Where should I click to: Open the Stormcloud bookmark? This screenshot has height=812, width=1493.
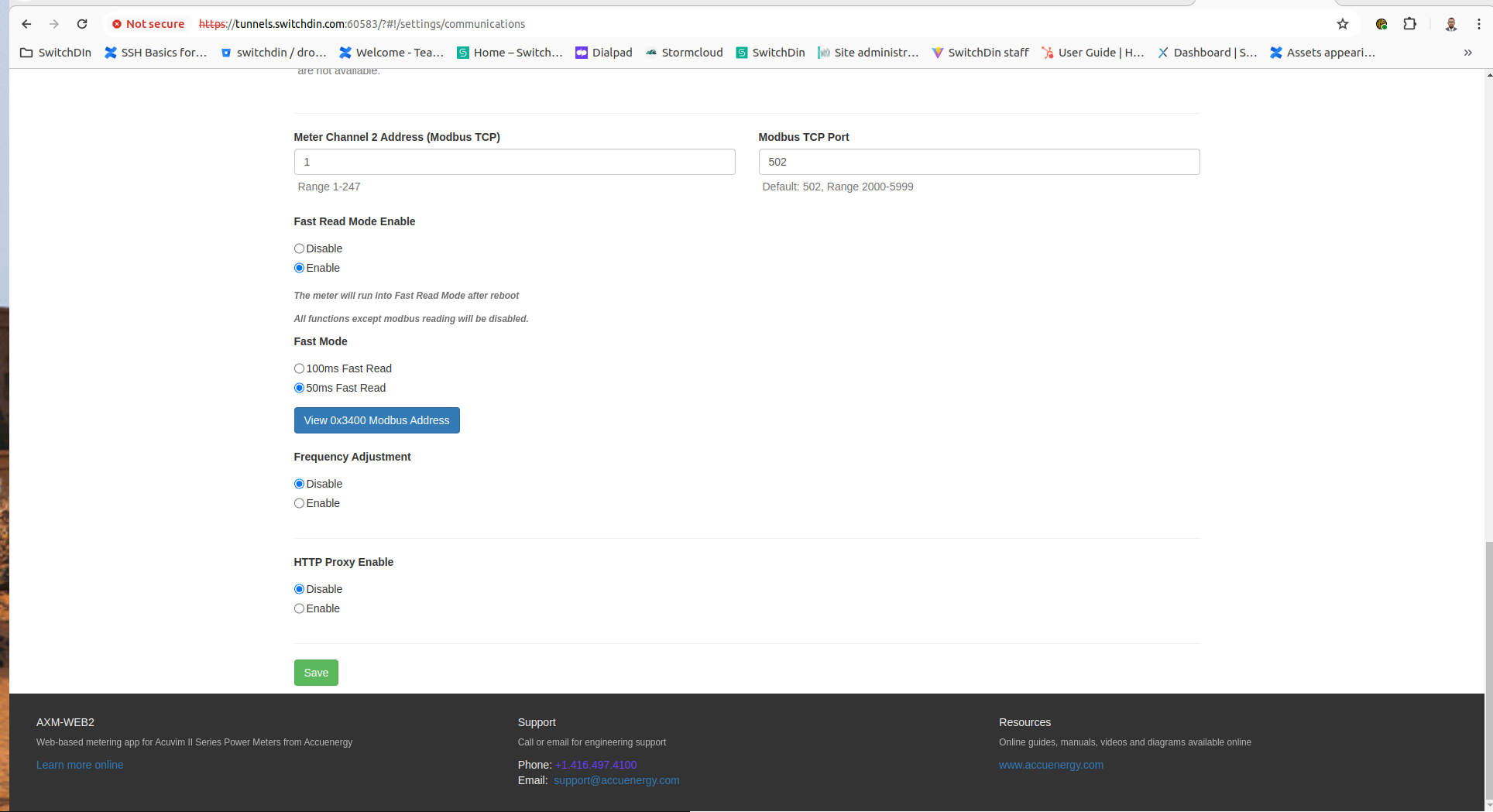click(685, 53)
